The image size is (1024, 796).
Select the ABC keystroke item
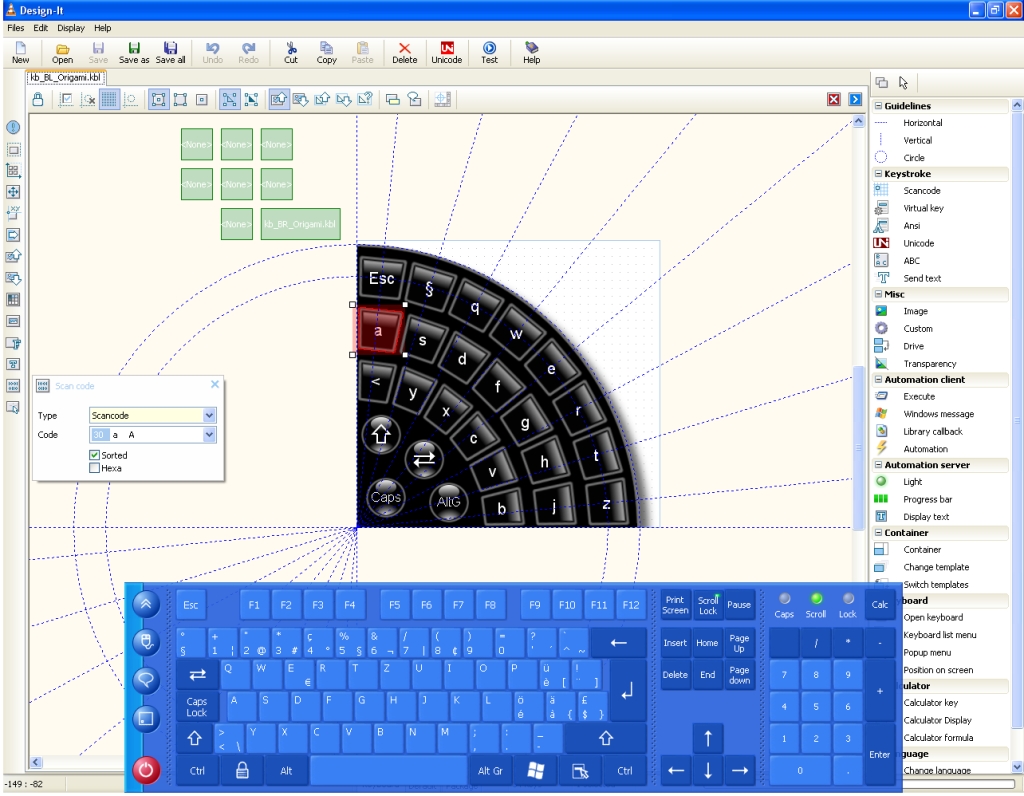(911, 261)
